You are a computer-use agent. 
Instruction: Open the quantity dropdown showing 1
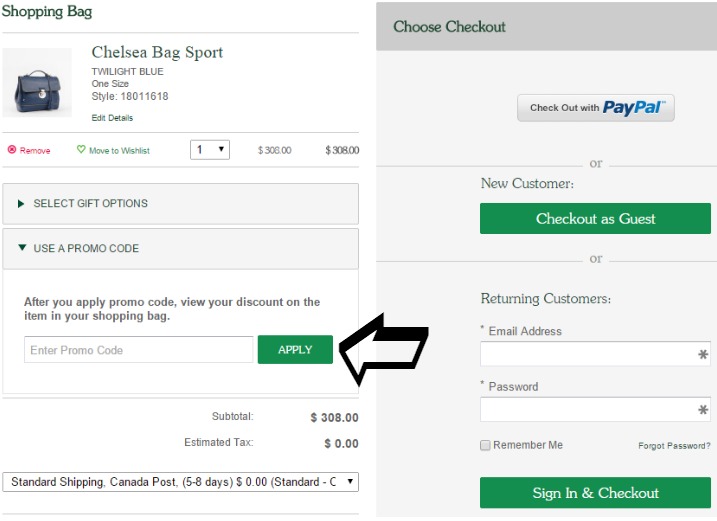[x=210, y=150]
